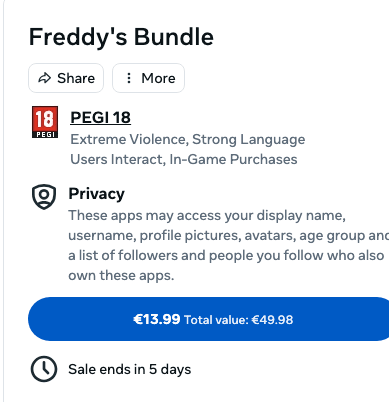Click the Total value: €49.98 label
Viewport: 389px width, 402px height.
[239, 320]
